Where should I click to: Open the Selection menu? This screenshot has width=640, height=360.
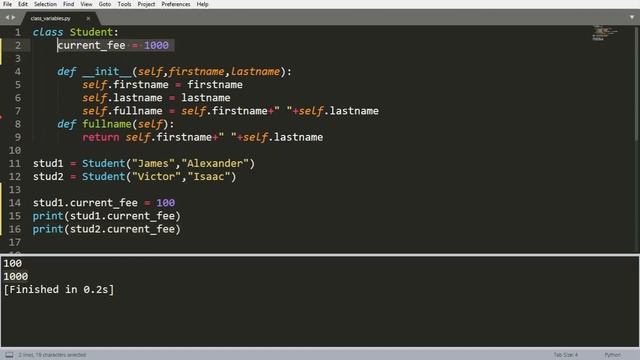coord(45,4)
